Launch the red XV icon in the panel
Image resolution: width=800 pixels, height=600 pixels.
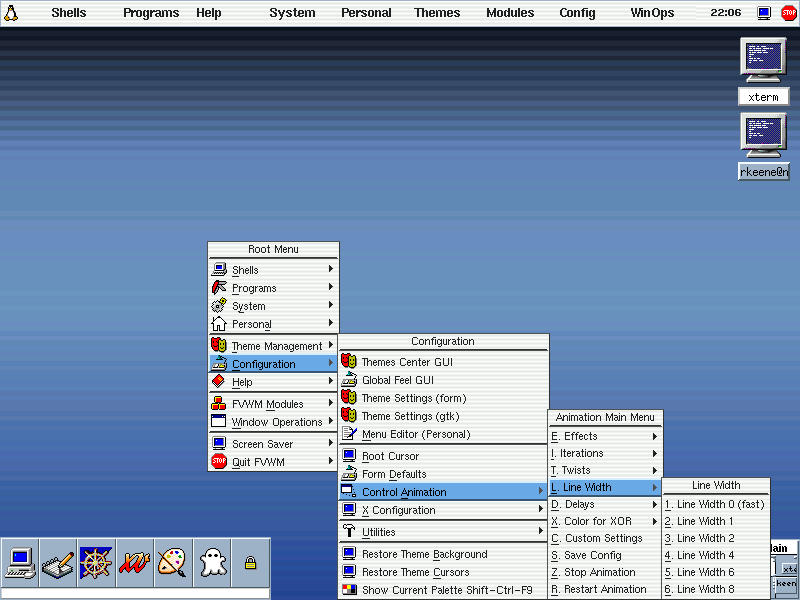coord(134,562)
